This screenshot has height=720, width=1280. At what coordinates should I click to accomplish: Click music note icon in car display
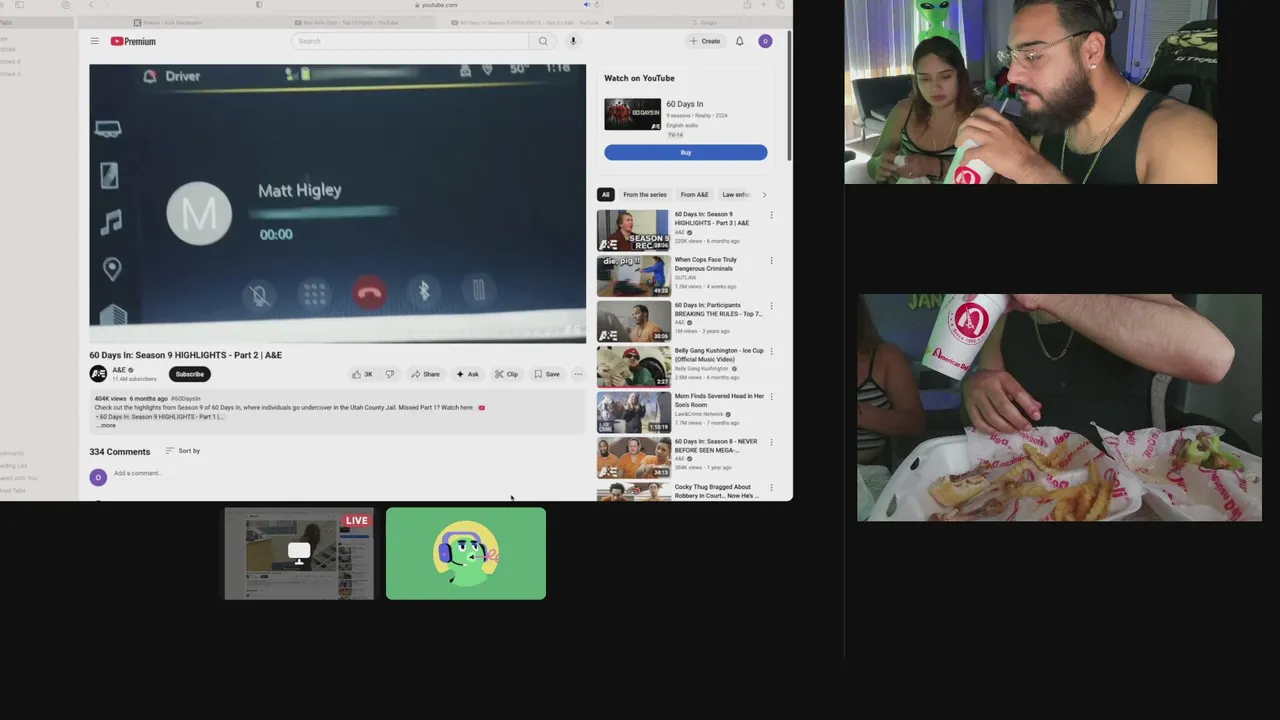click(111, 222)
